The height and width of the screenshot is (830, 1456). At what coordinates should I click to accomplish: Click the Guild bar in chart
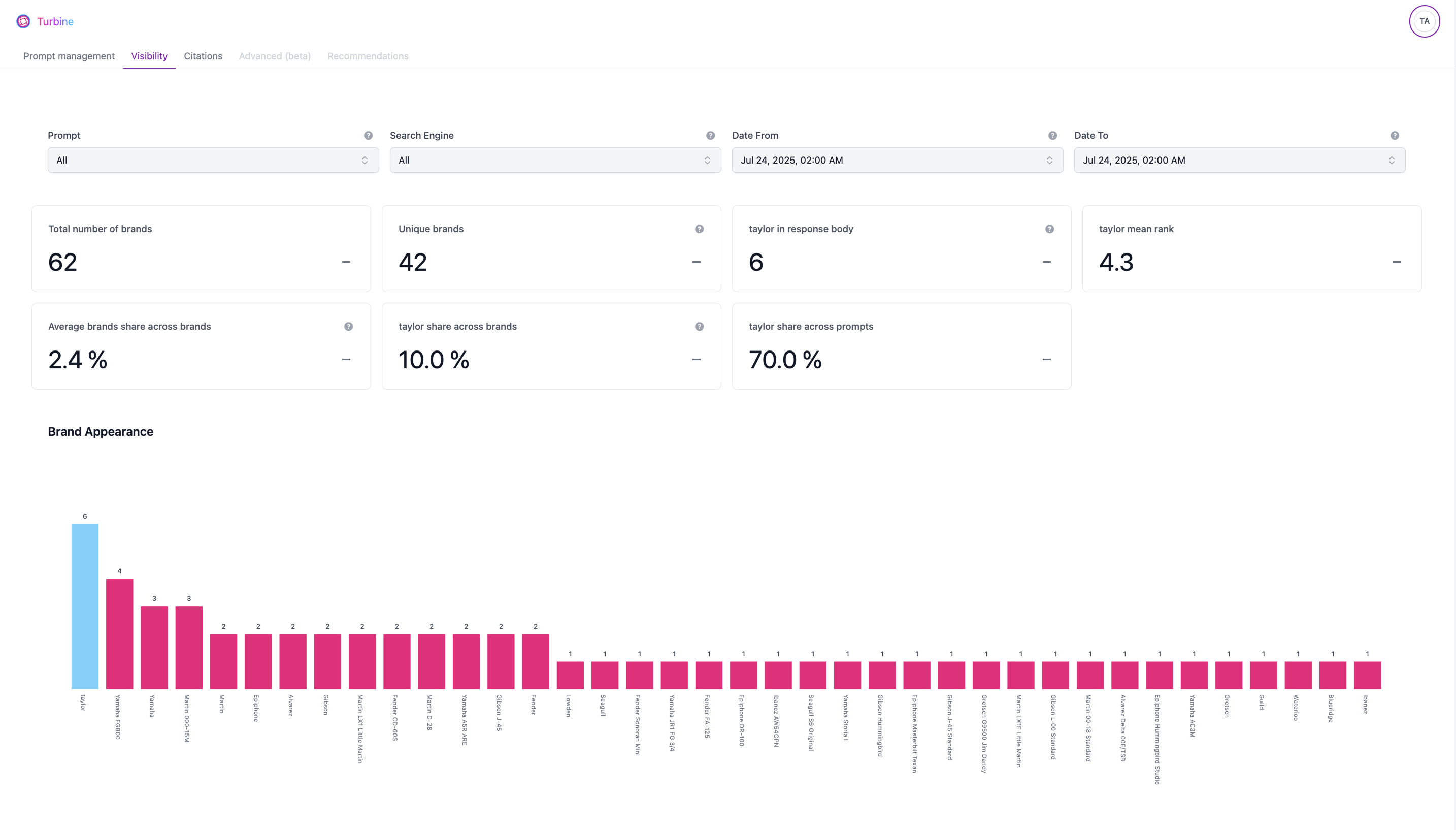pos(1264,675)
